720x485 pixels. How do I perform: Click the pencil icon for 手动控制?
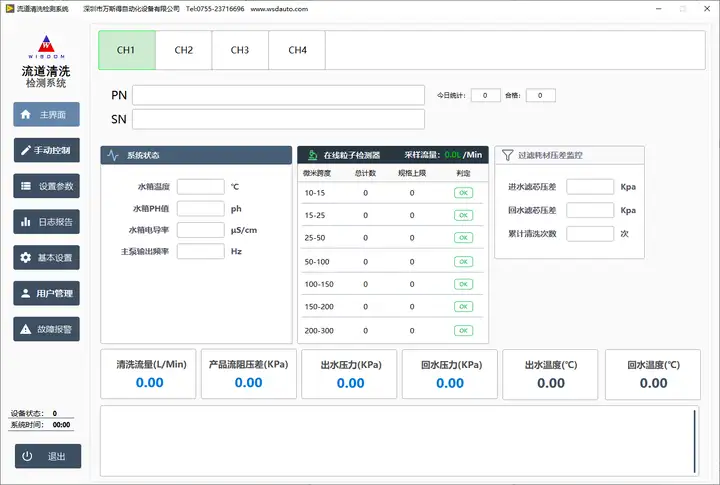coord(26,150)
